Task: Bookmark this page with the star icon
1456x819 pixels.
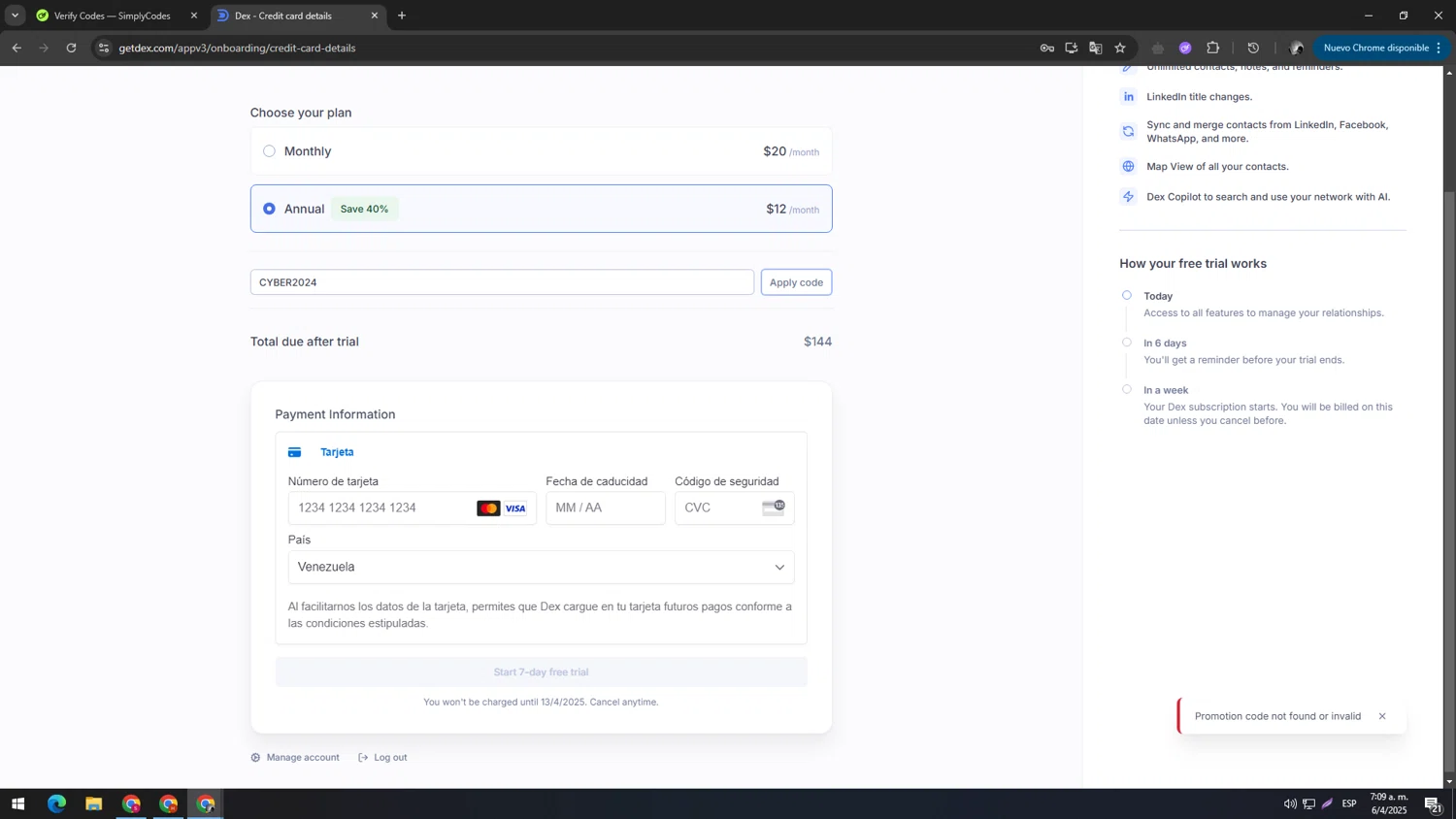Action: pyautogui.click(x=1120, y=48)
